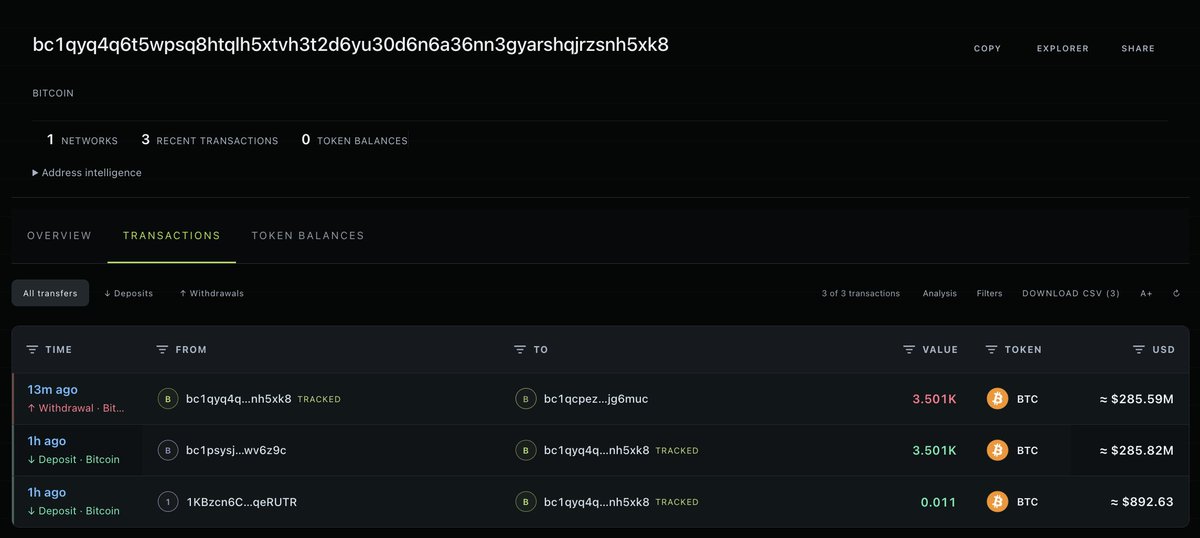Click the USD column filter icon
Image resolution: width=1200 pixels, height=538 pixels.
1139,350
